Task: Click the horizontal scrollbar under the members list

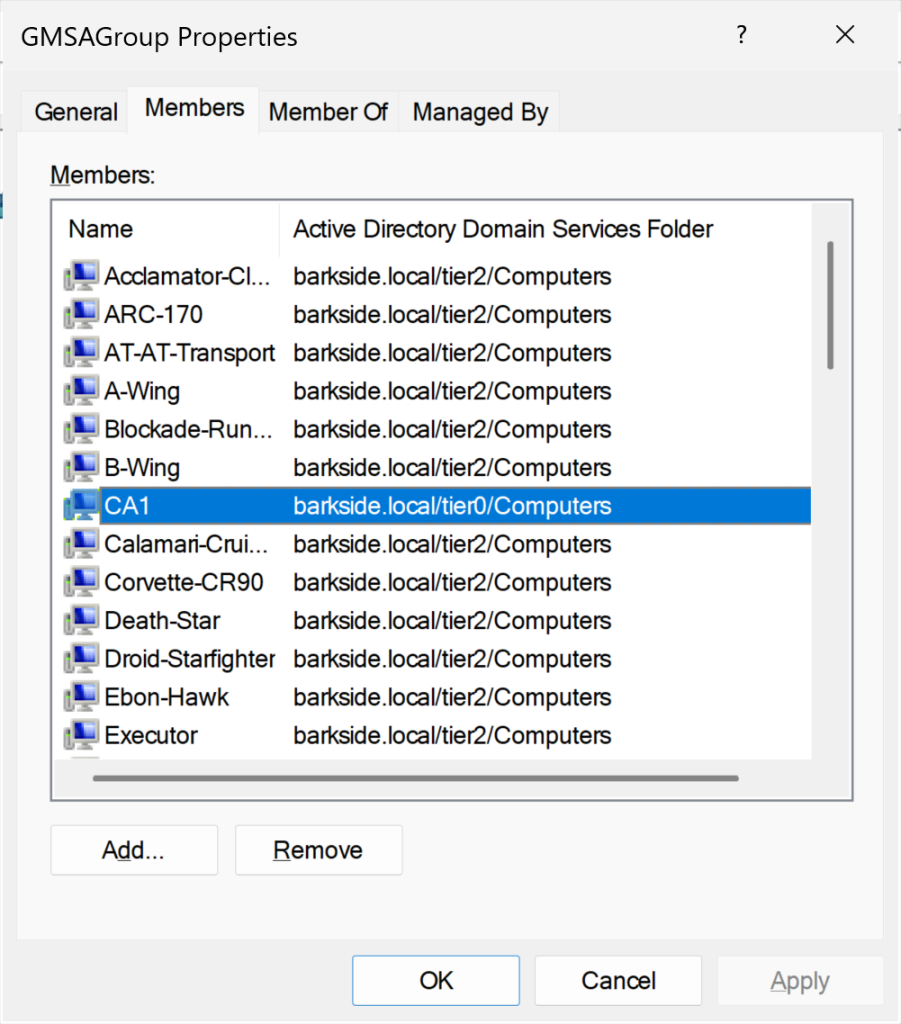Action: coord(415,777)
